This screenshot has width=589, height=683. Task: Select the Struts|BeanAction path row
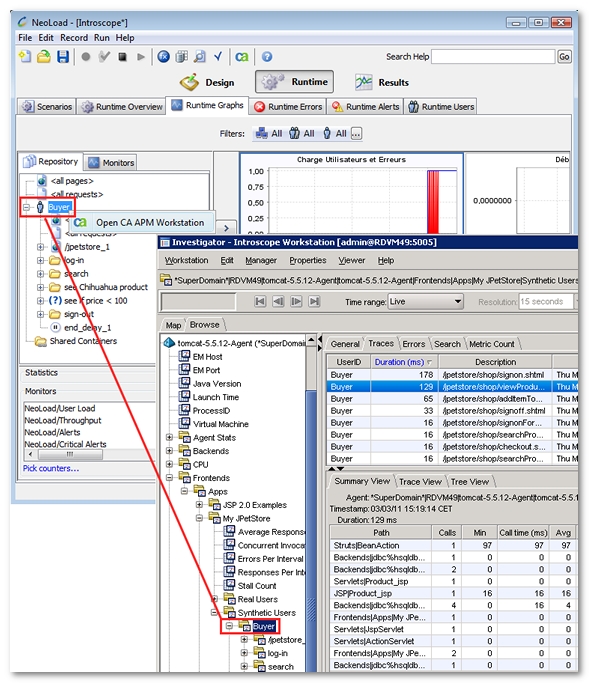(452, 545)
